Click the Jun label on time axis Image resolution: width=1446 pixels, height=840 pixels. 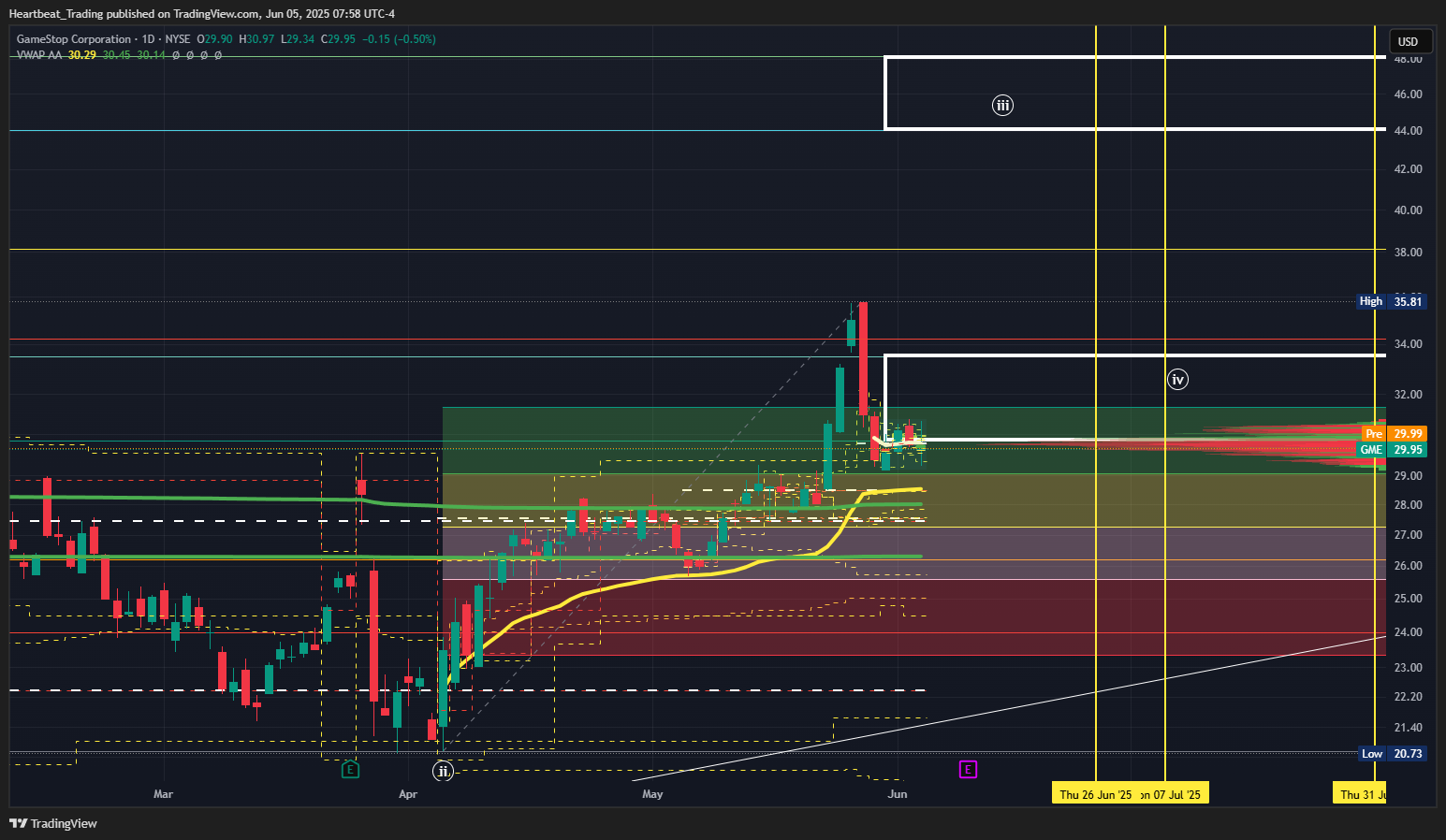898,794
